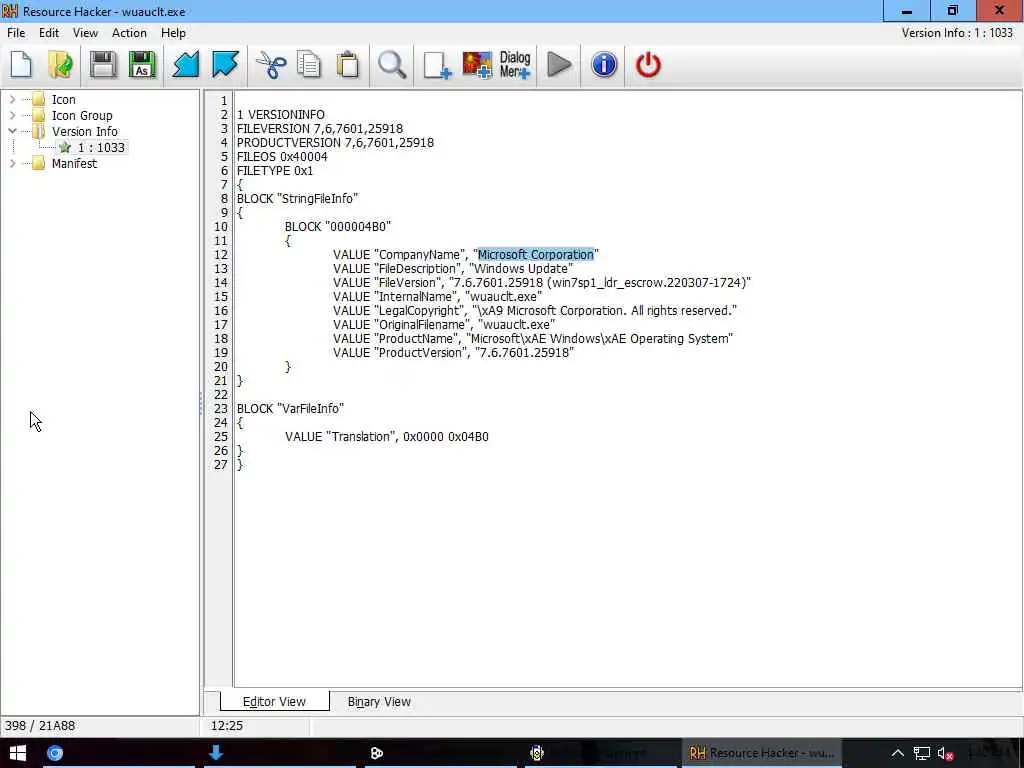Viewport: 1024px width, 768px height.
Task: Collapse the Version Info tree node
Action: click(12, 131)
